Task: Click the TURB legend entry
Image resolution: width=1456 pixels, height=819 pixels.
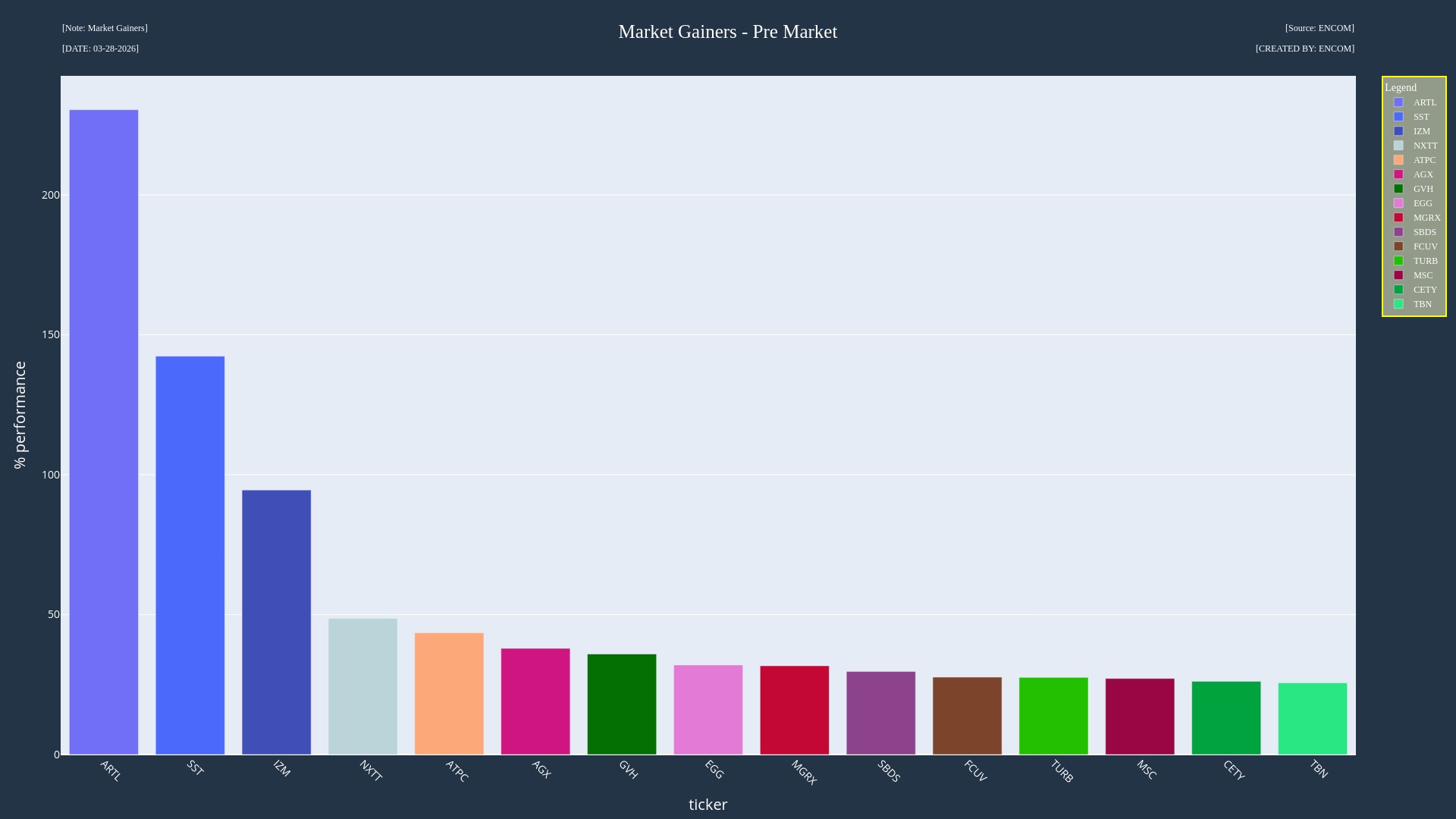Action: [x=1424, y=261]
